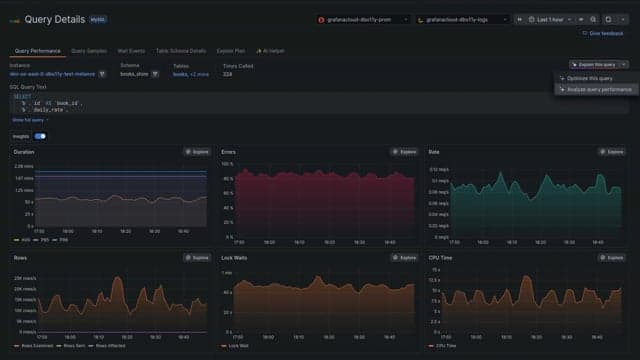Open the Wait Events tab
The height and width of the screenshot is (360, 640).
(x=131, y=51)
